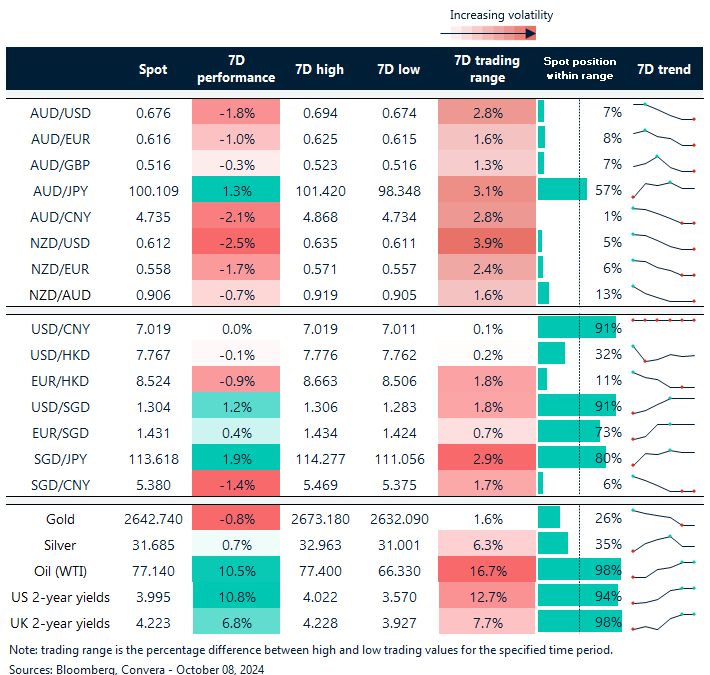Click EUR/SGD 7D performance 0.4%
This screenshot has height=675, width=710.
click(236, 433)
